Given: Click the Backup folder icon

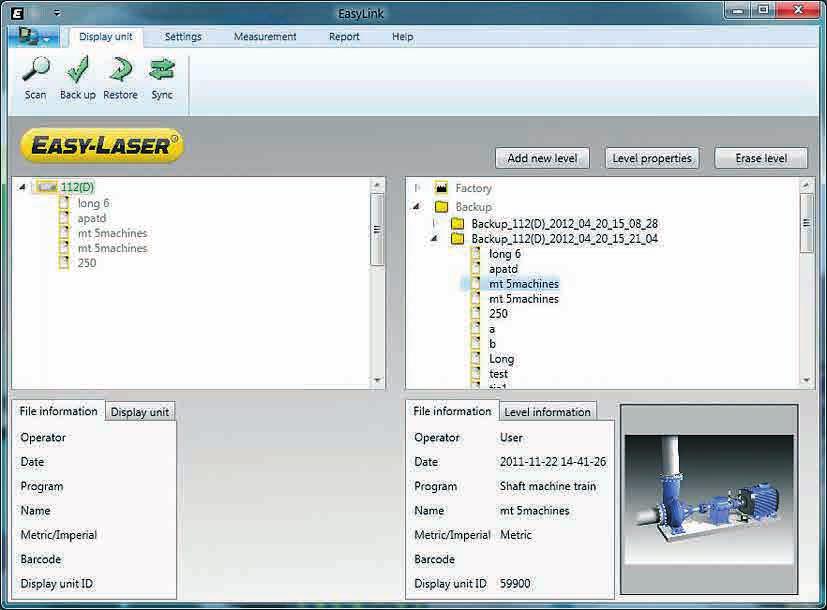Looking at the screenshot, I should [x=441, y=206].
